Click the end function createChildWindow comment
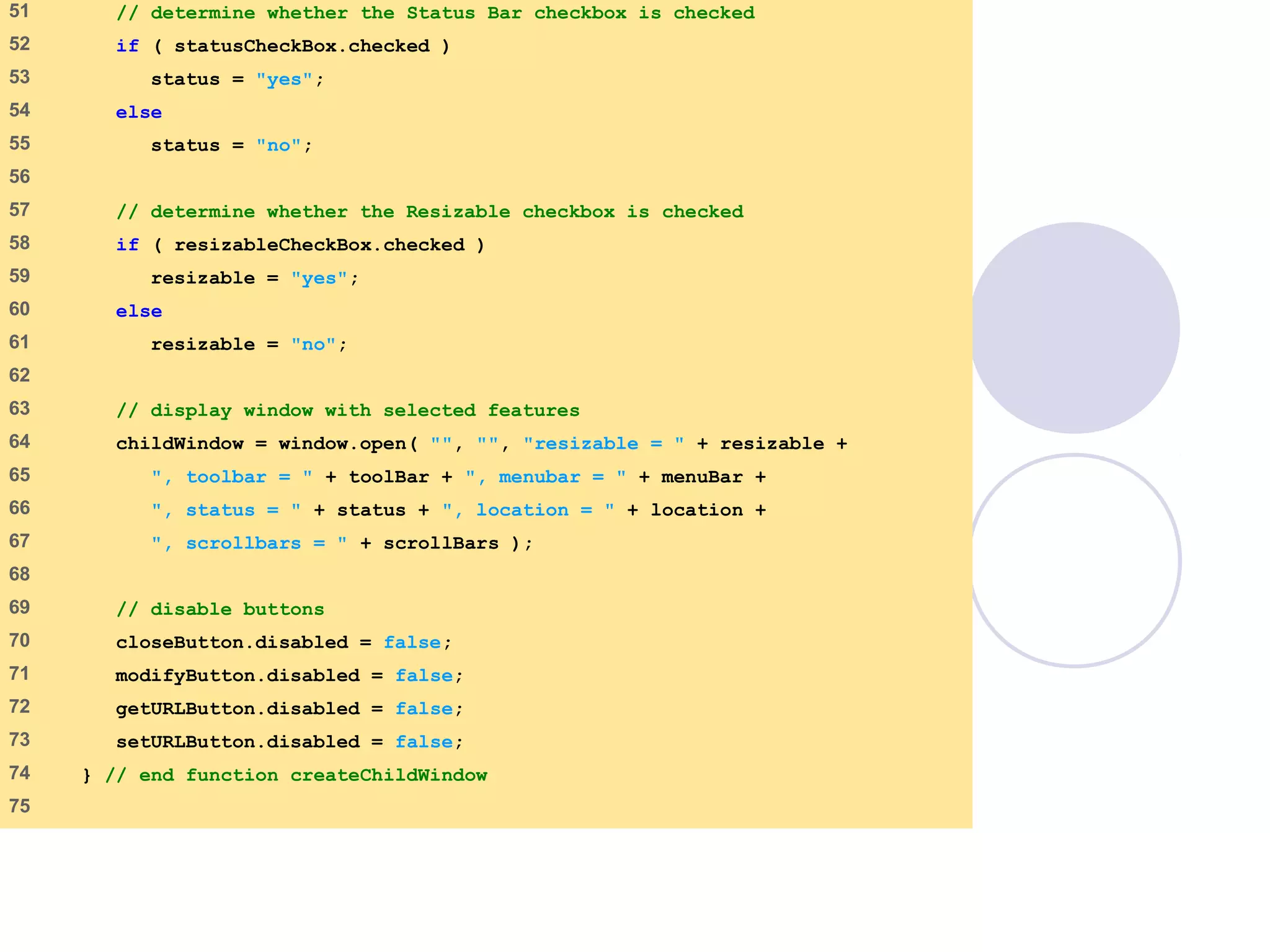This screenshot has height=952, width=1270. tap(296, 775)
